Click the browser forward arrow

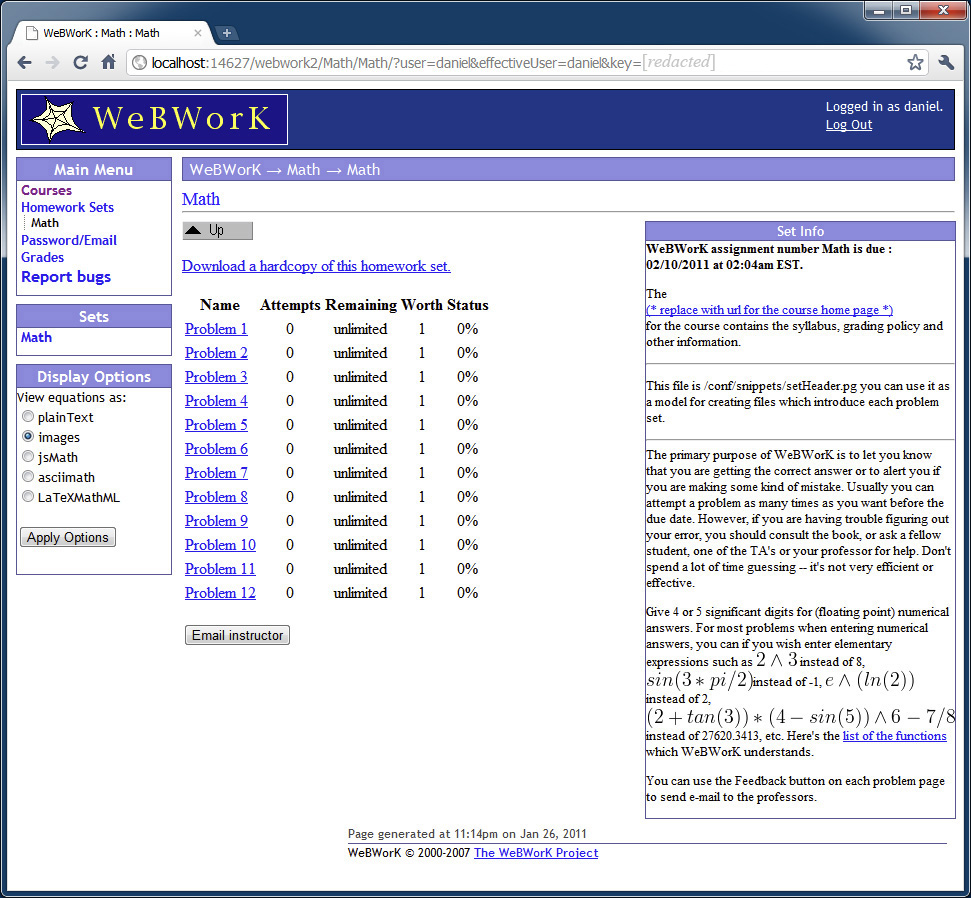pos(53,63)
